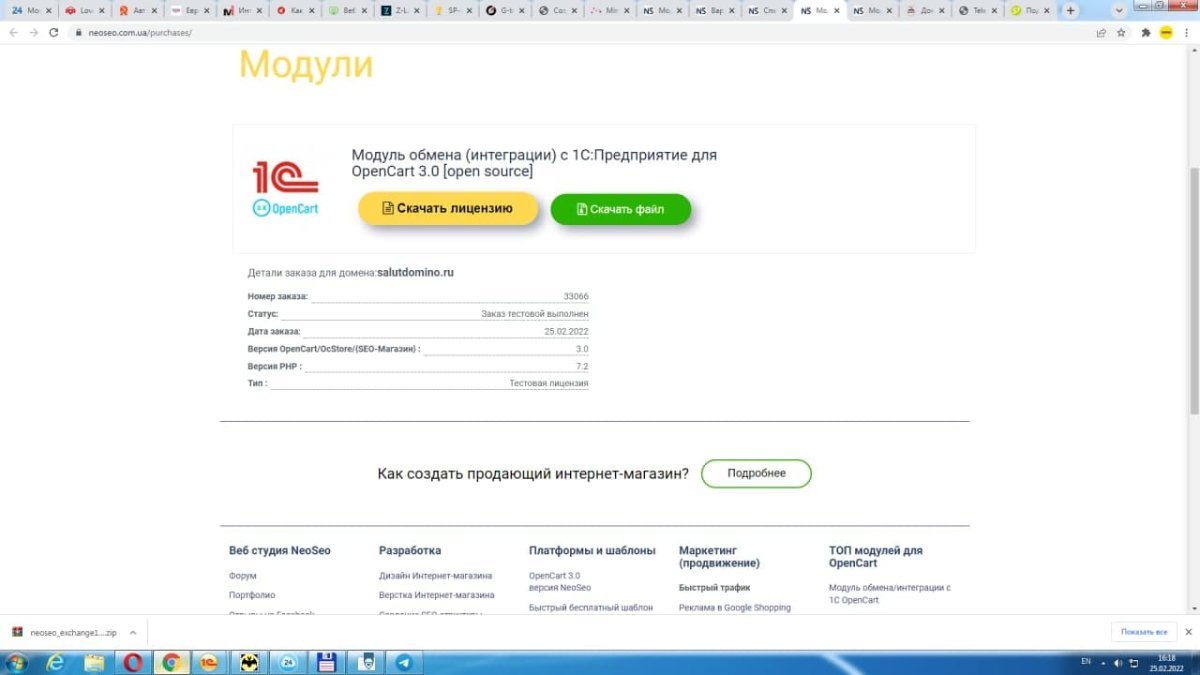Open the Telegram taskbar icon
This screenshot has height=675, width=1200.
[x=404, y=662]
